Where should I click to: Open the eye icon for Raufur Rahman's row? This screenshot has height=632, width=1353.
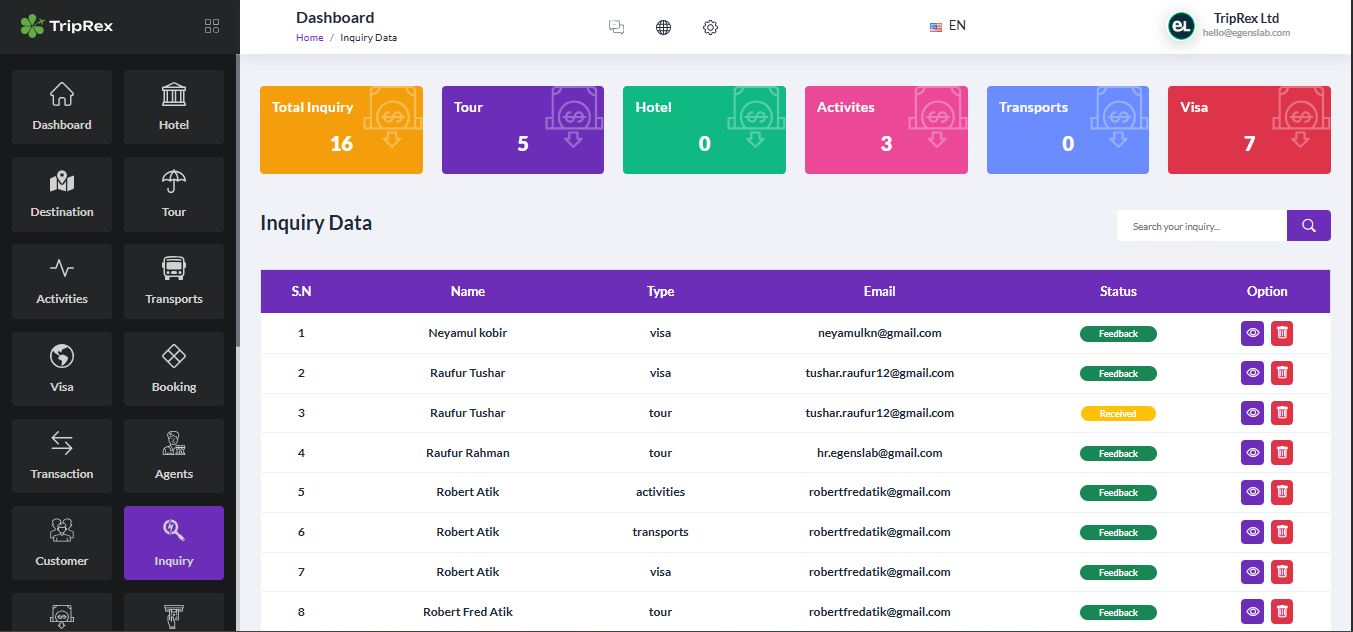click(x=1252, y=452)
